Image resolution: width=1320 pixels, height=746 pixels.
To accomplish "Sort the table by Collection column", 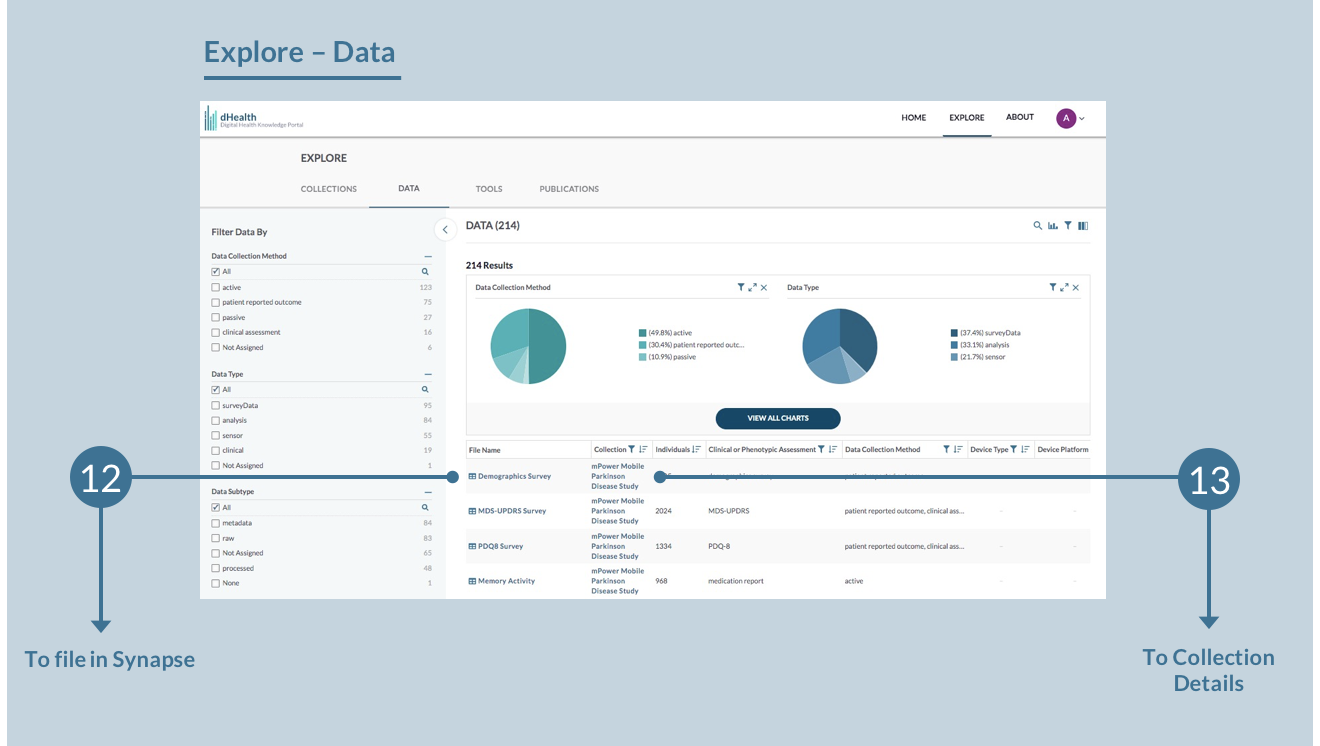I will [643, 450].
